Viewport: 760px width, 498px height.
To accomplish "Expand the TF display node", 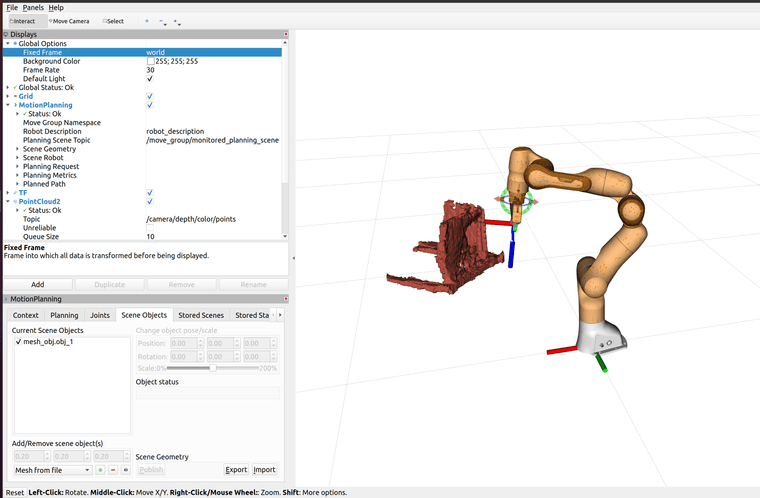I will point(8,193).
